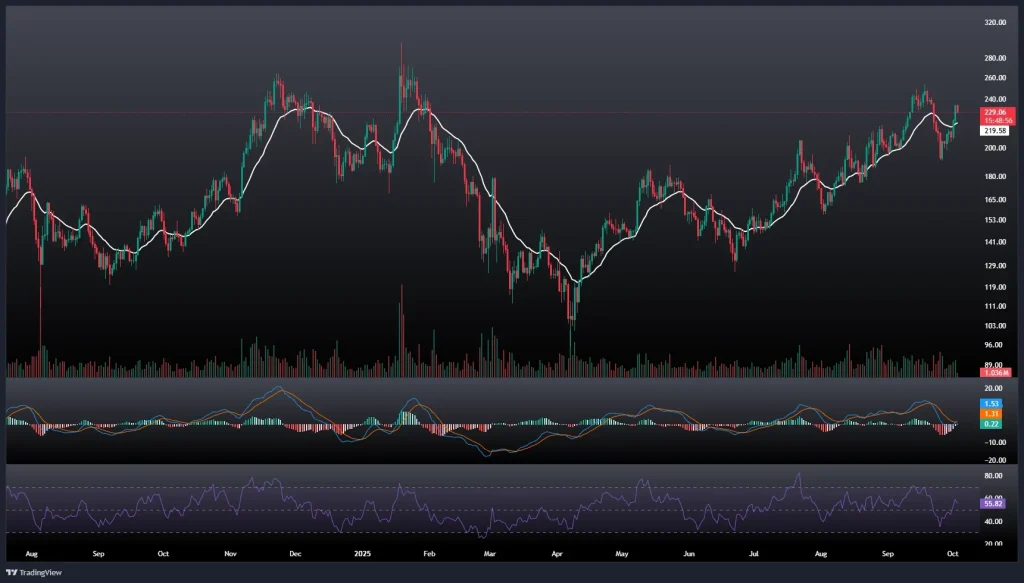The image size is (1024, 583).
Task: Click the white 219.58 moving average label
Action: point(967,131)
